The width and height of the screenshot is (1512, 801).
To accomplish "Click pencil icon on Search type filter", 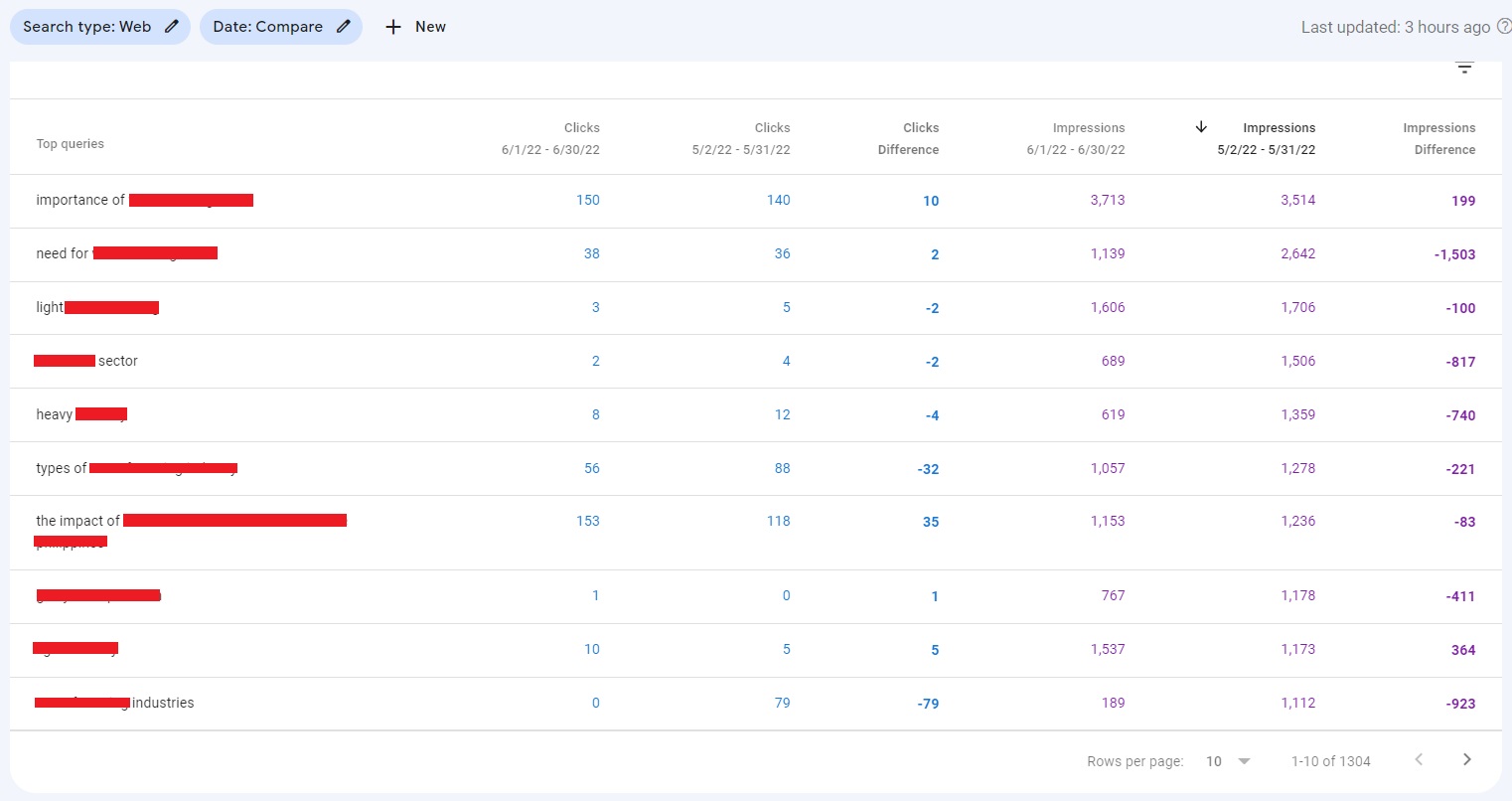I will pos(172,27).
